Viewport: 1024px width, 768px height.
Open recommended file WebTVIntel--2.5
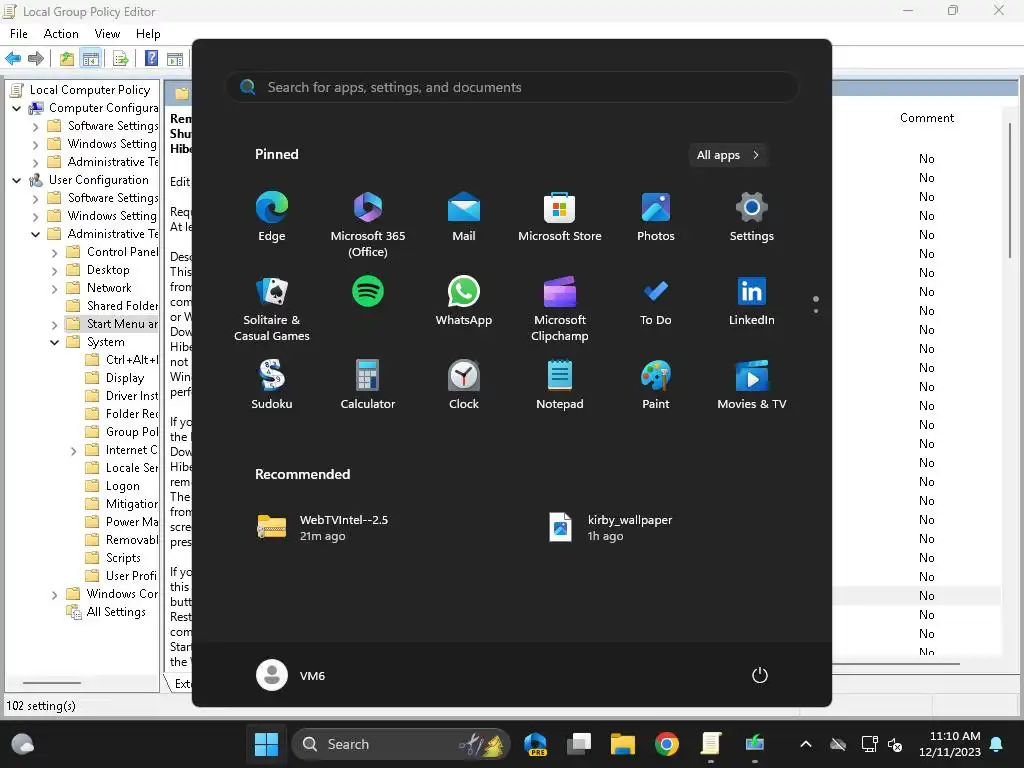click(x=323, y=528)
